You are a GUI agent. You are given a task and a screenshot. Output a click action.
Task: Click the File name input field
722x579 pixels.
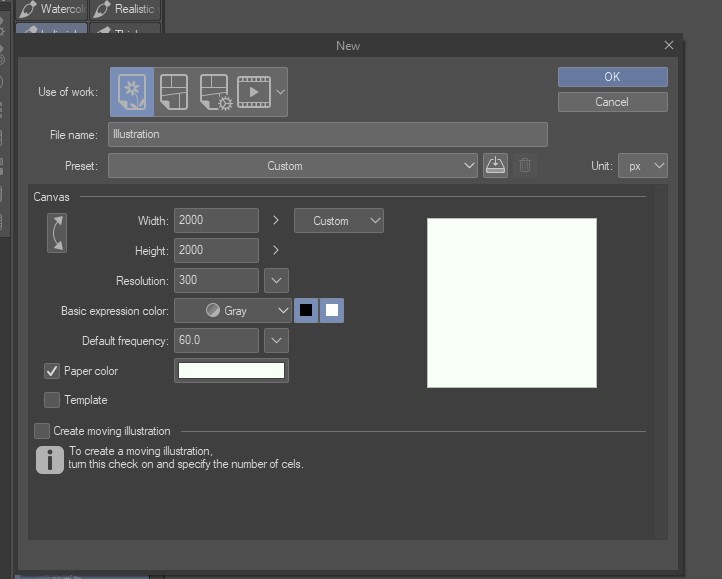pos(328,135)
